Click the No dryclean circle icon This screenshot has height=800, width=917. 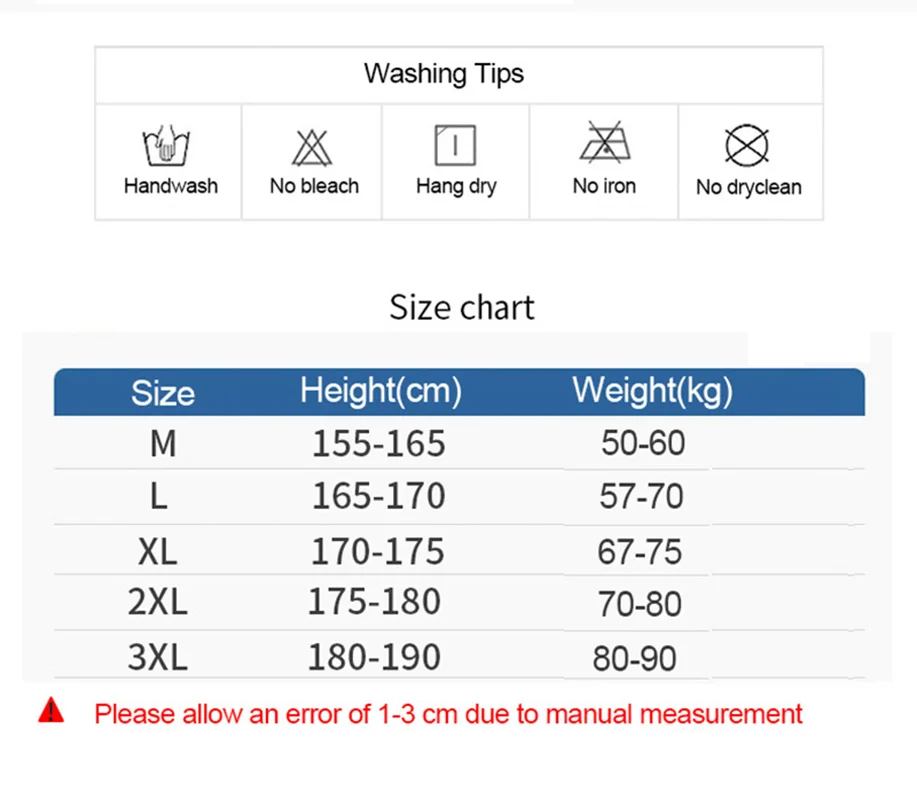[746, 146]
